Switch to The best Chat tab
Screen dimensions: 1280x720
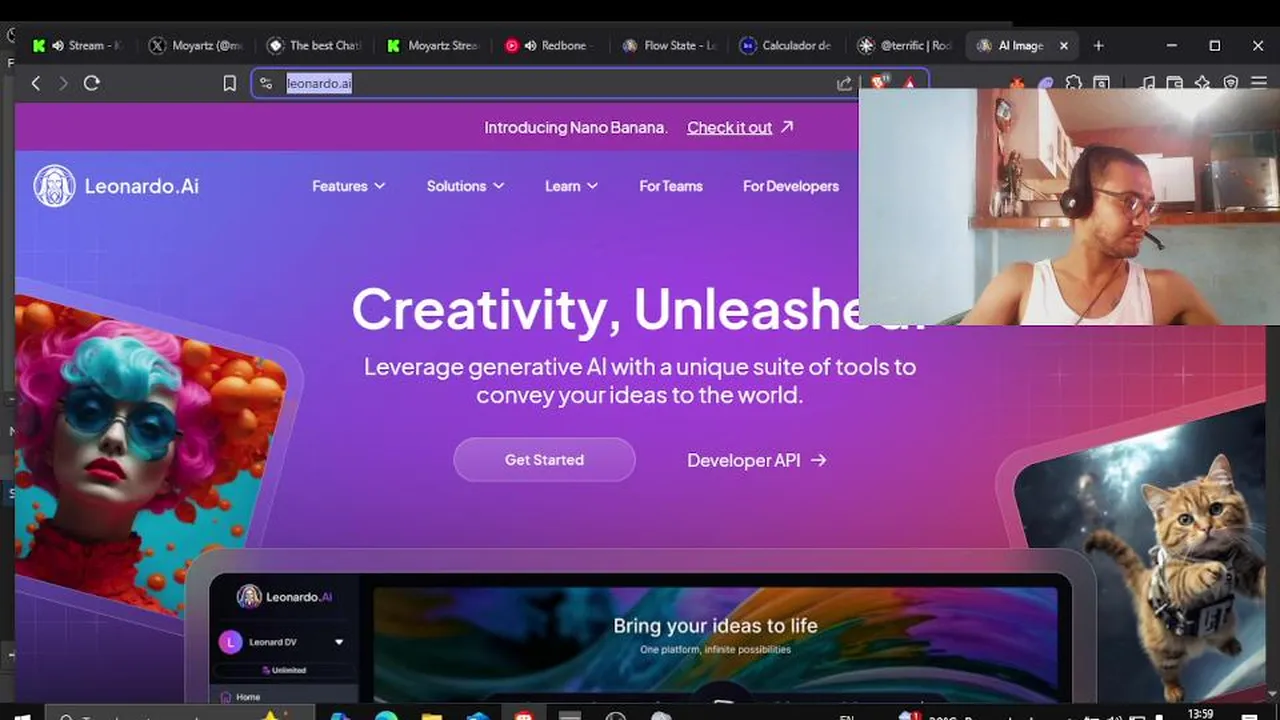coord(314,45)
